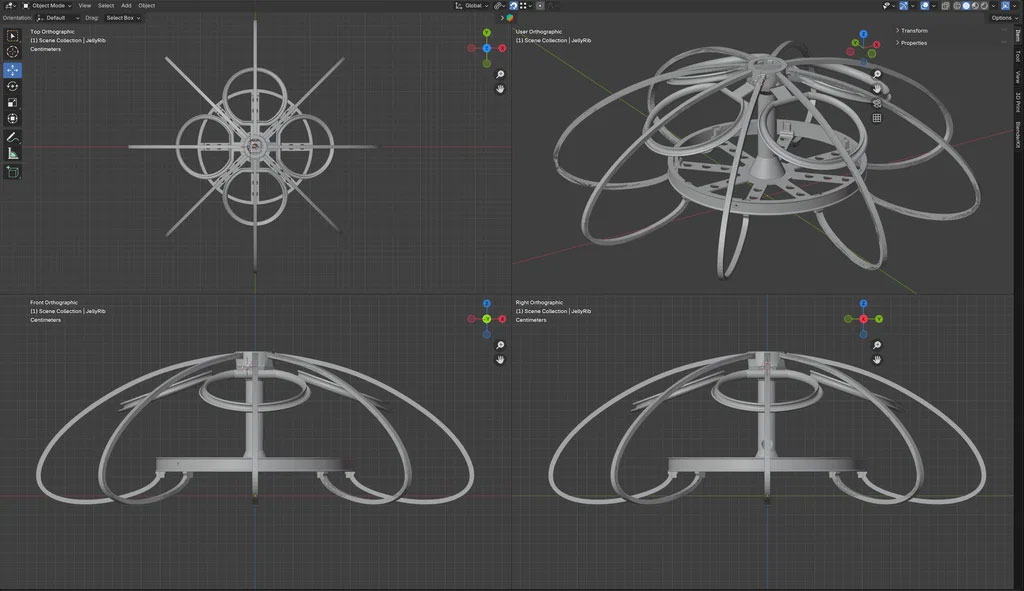Screen dimensions: 1024x591
Task: Pick the Measure tool
Action: coord(12,153)
